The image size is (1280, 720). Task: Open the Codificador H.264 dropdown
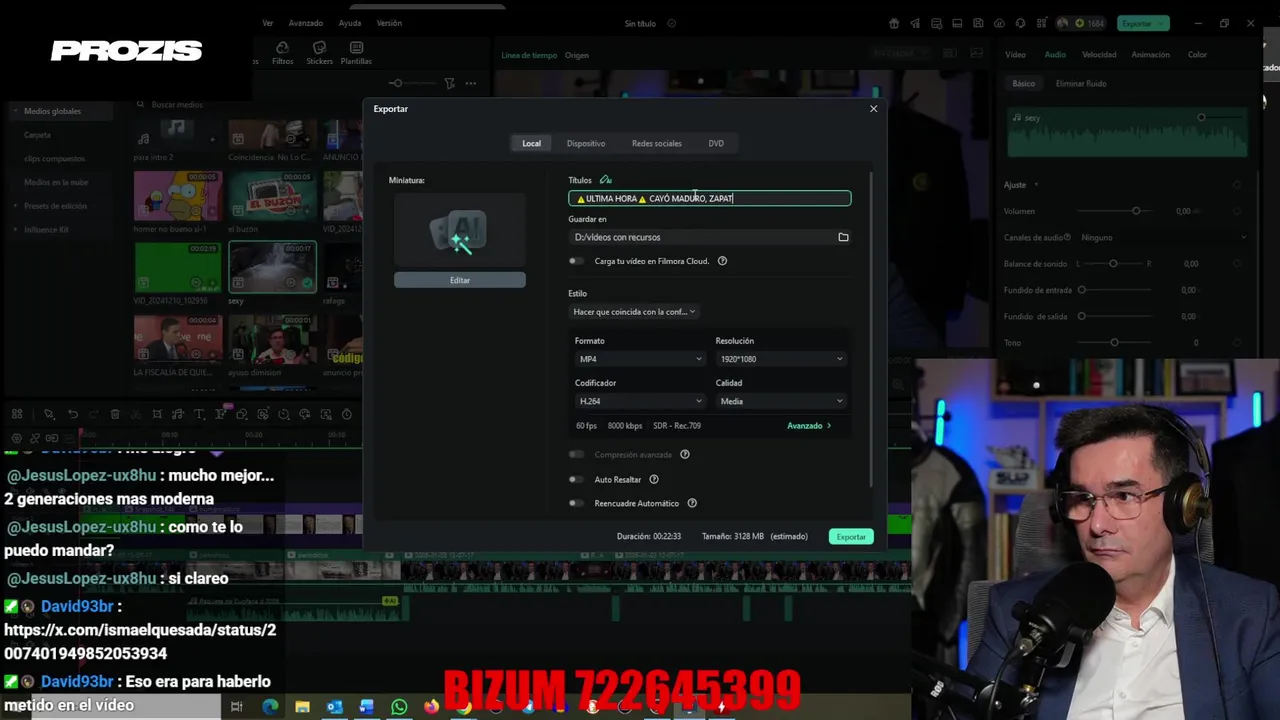[640, 401]
